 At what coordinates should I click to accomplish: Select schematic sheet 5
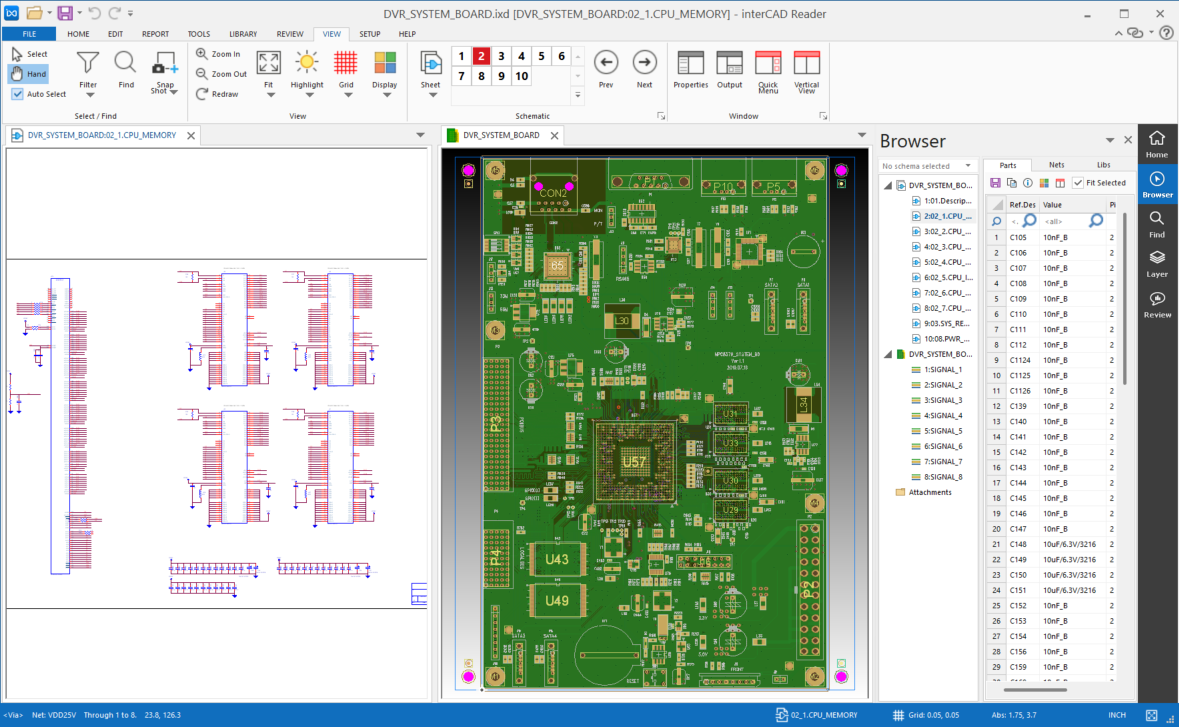coord(541,56)
